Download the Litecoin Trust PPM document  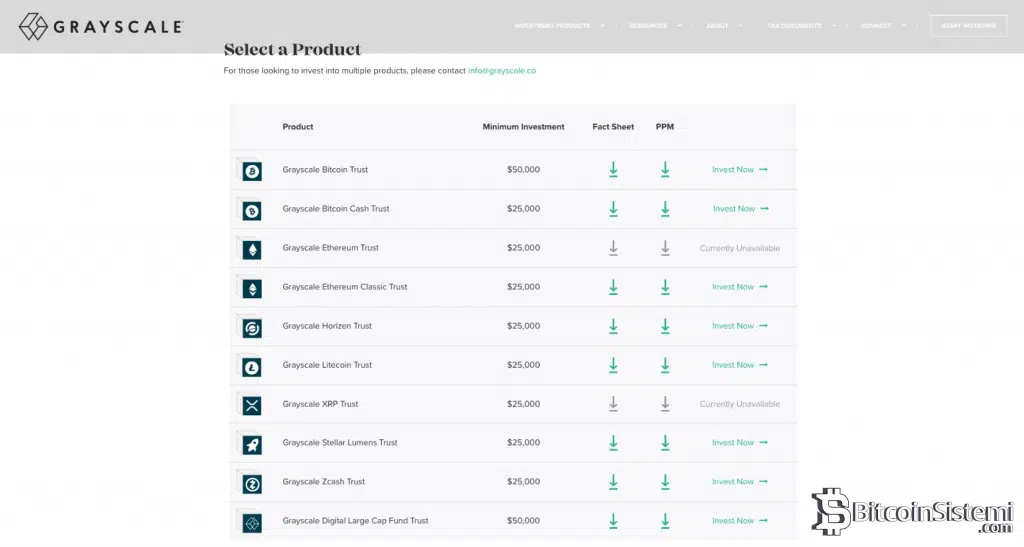(x=665, y=365)
